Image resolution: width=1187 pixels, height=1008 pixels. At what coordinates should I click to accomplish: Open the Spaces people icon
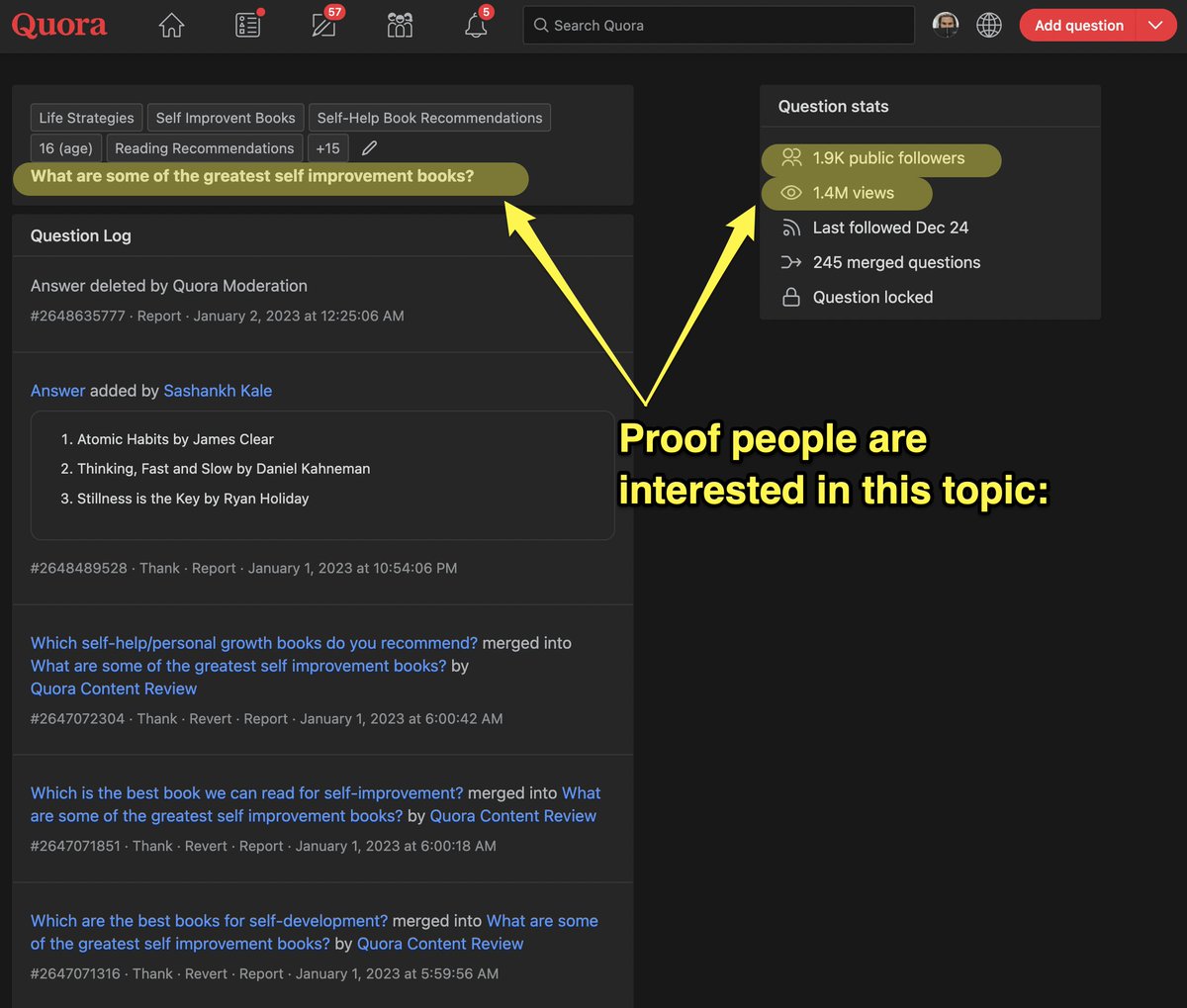(400, 26)
